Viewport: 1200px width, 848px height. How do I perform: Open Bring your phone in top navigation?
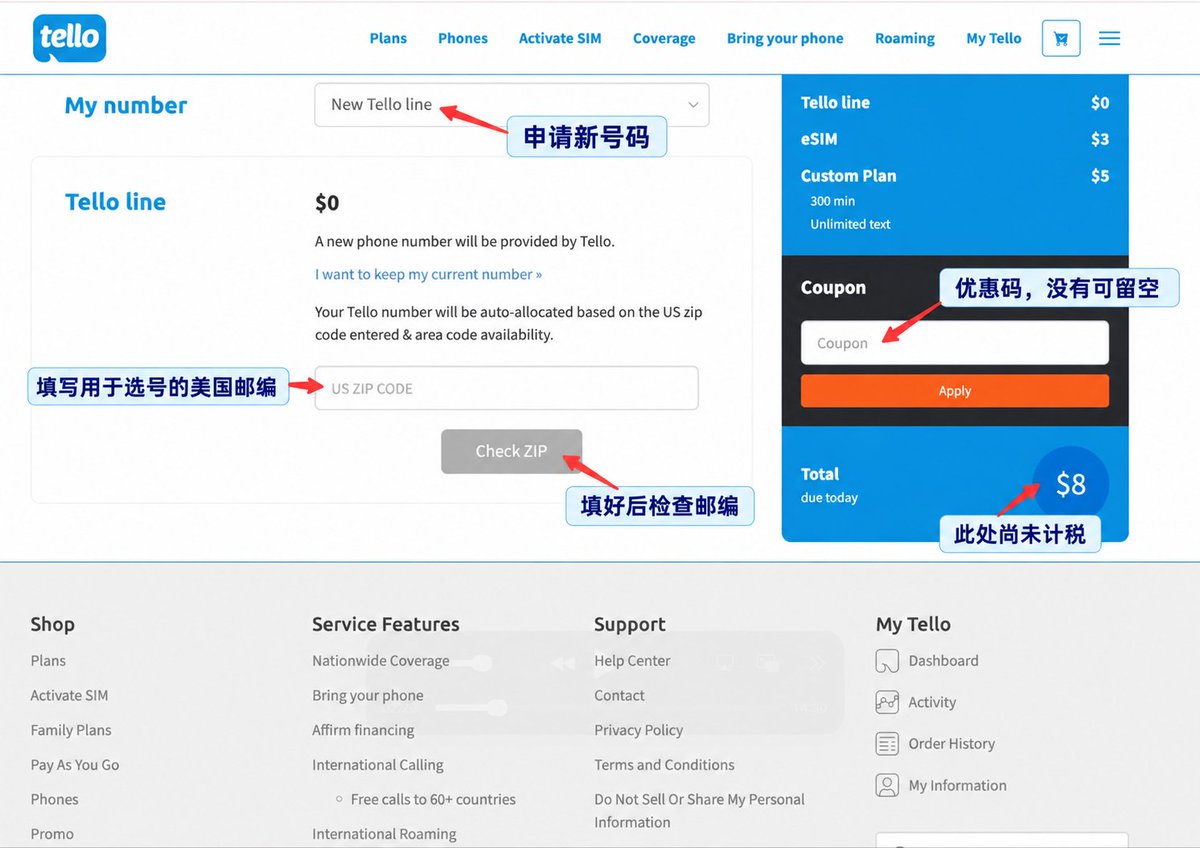[x=785, y=38]
